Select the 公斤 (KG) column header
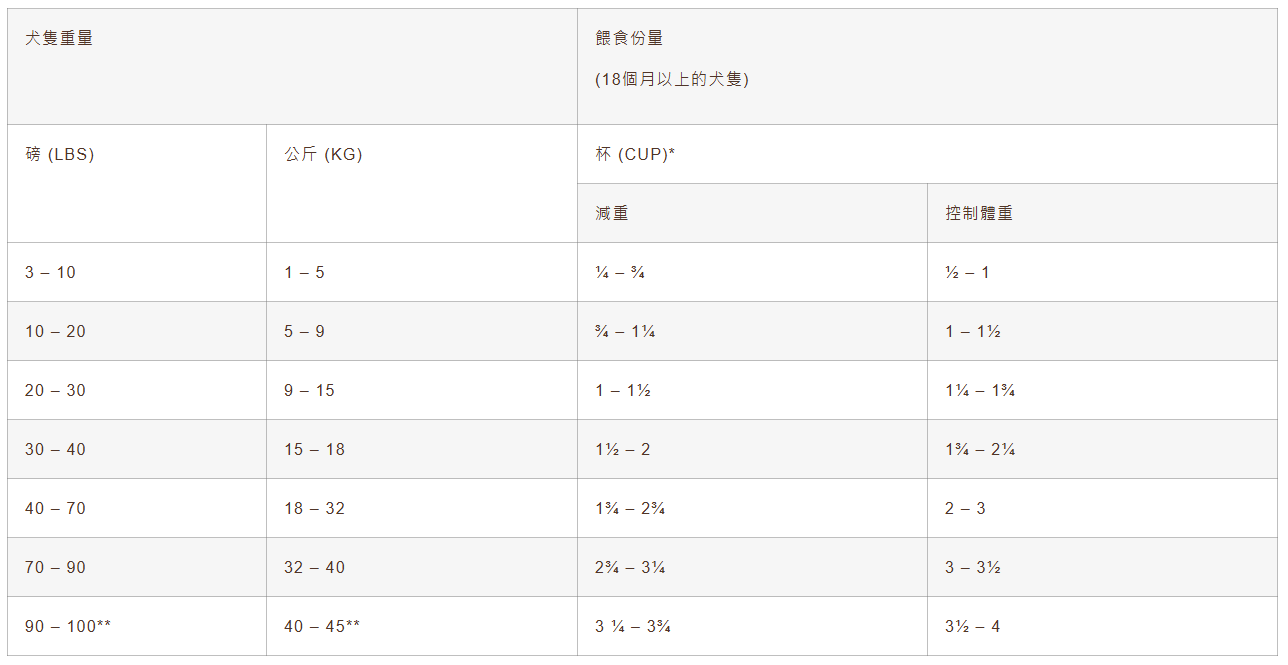 (323, 155)
